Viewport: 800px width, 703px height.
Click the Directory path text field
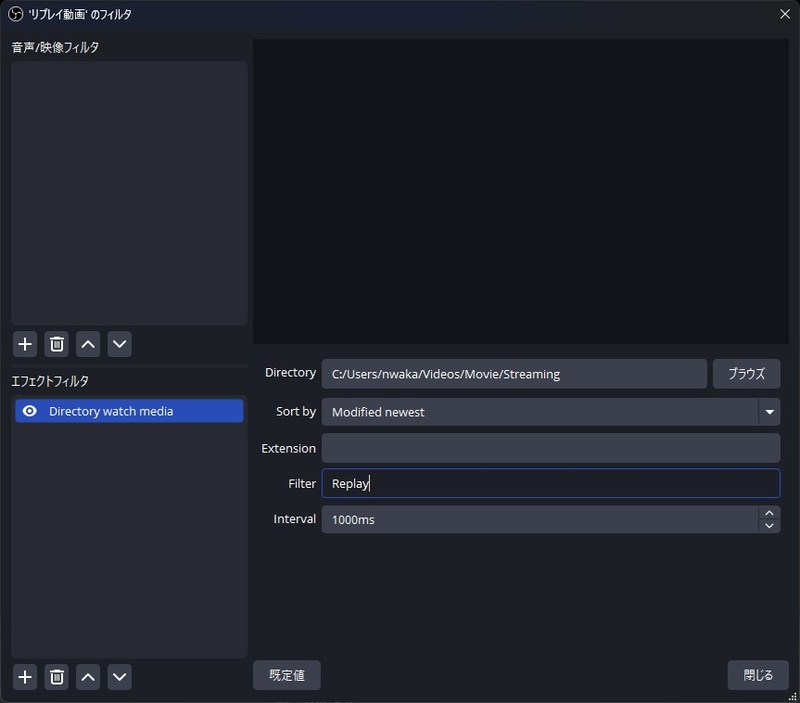(515, 373)
